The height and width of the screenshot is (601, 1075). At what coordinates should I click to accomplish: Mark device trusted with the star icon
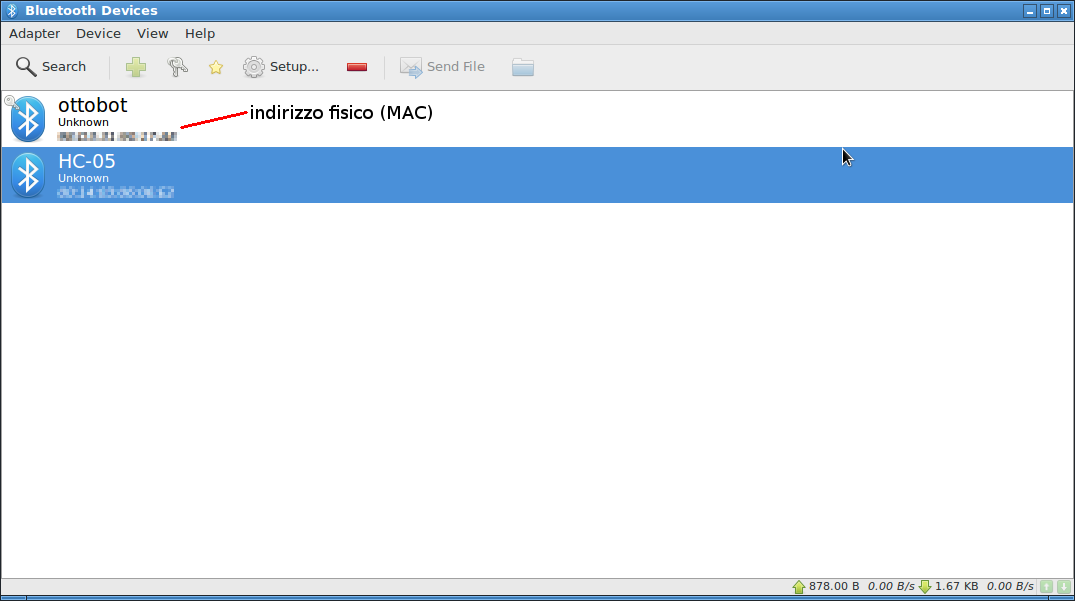coord(216,67)
